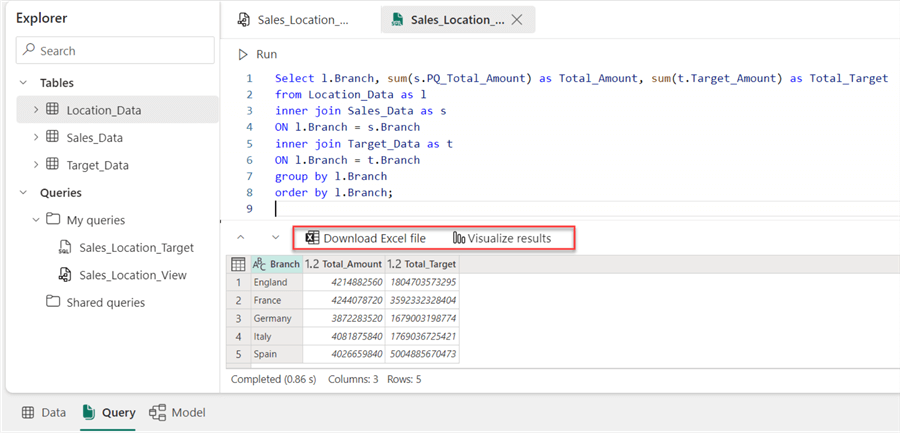This screenshot has width=900, height=433.
Task: Collapse the My queries folder
Action: pos(36,220)
